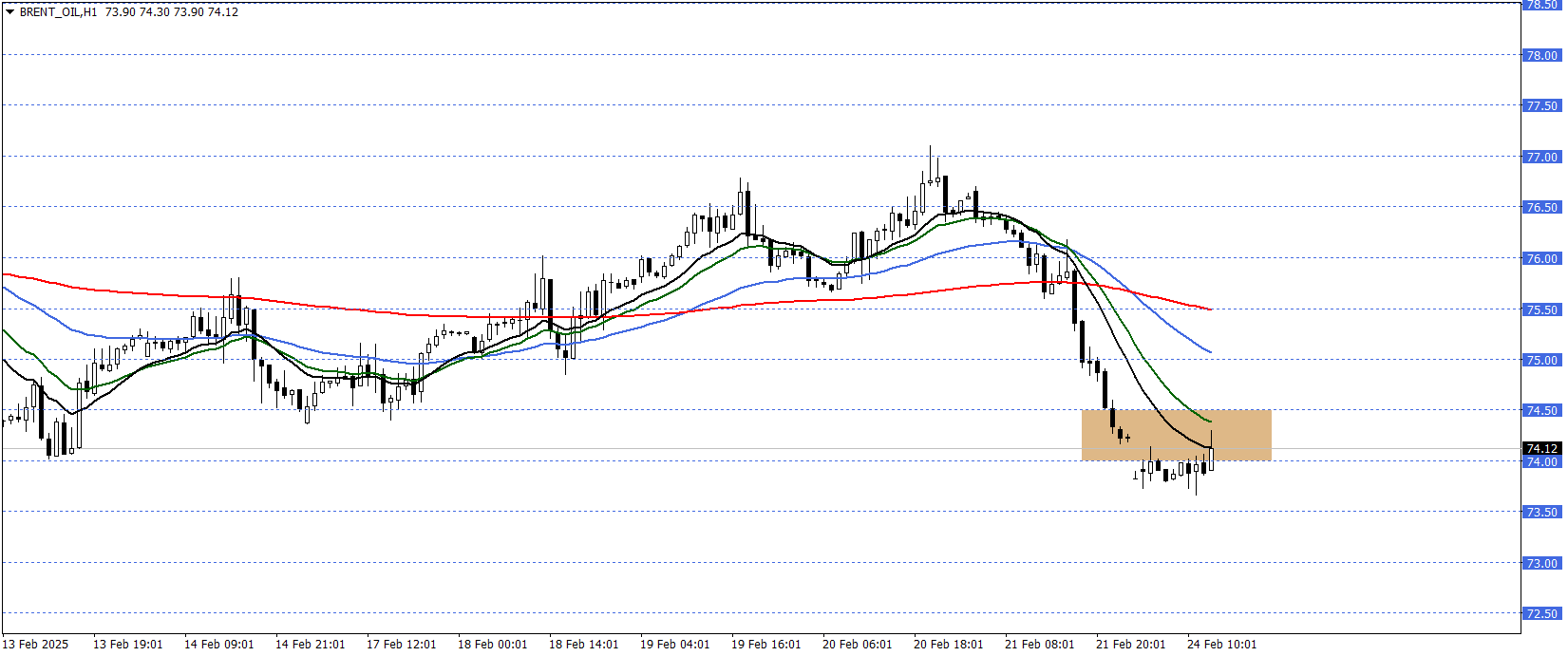The height and width of the screenshot is (656, 1568).
Task: Click the 13 Feb 2025 time label
Action: click(36, 644)
